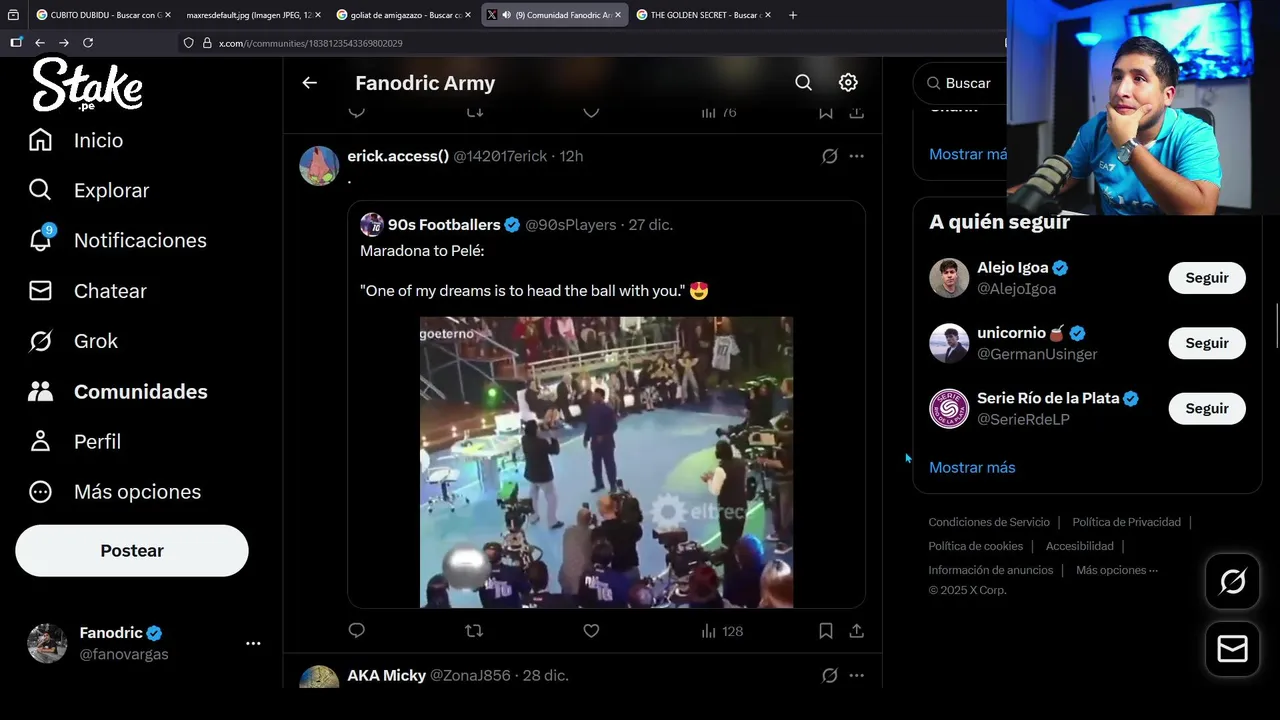The image size is (1280, 720).
Task: Share icon on post above erick.access()
Action: 857,113
